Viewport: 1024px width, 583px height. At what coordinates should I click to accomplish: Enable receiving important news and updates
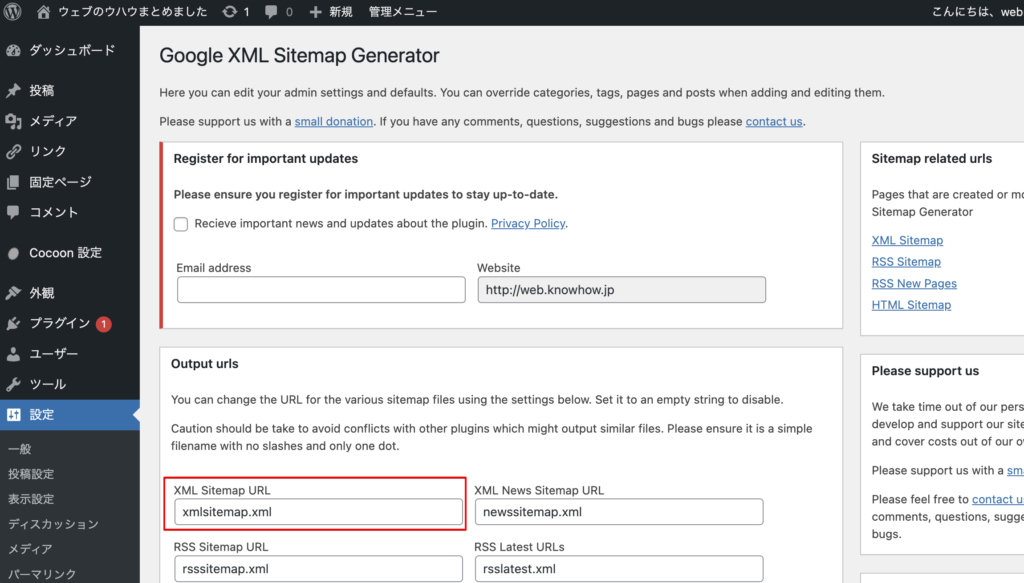click(x=181, y=224)
